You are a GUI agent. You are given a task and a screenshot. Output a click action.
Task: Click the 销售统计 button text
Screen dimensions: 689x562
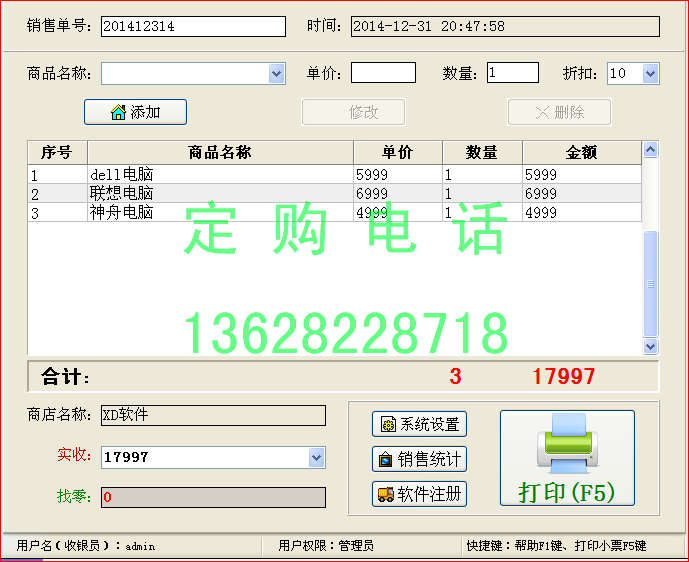tap(429, 460)
